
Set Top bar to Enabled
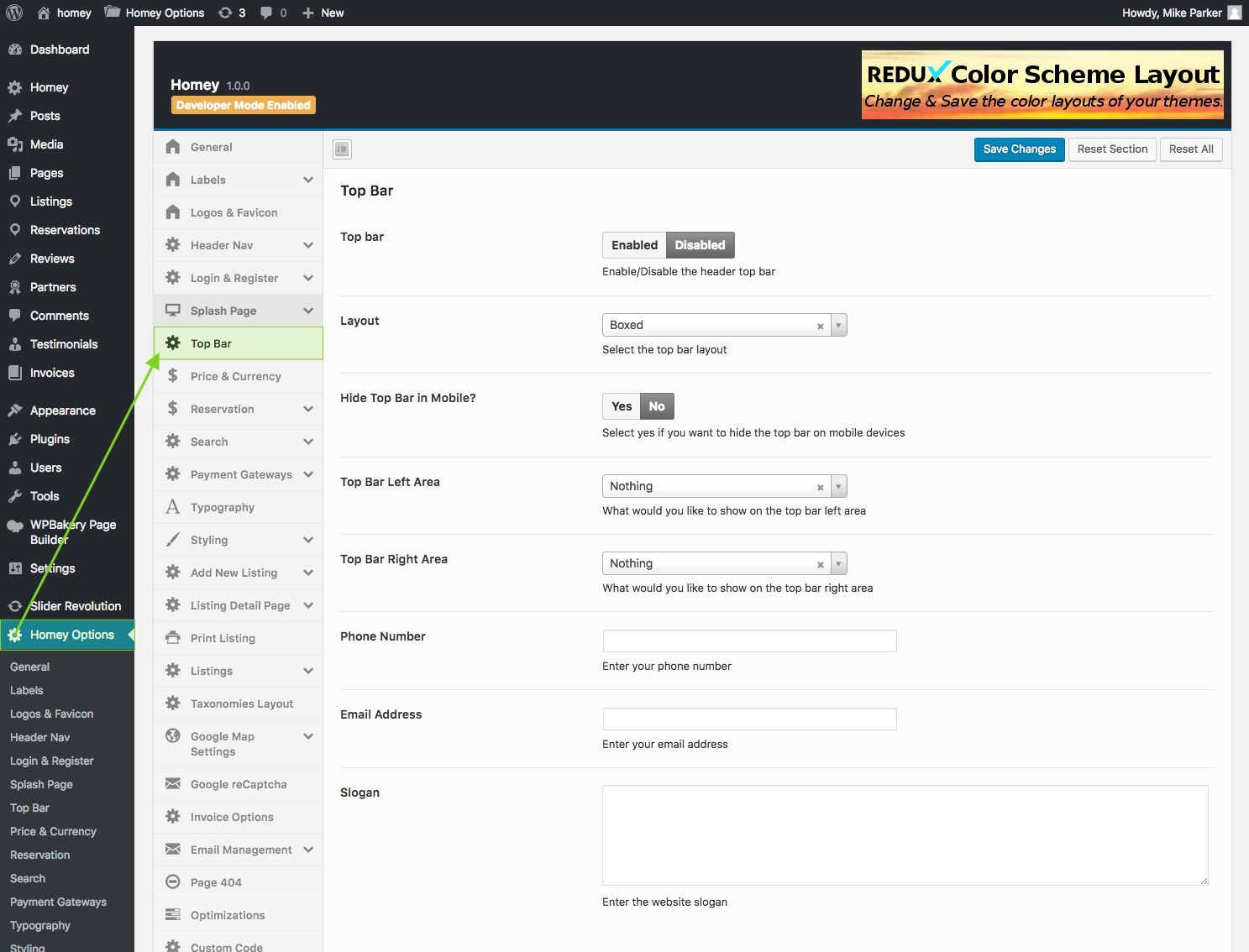tap(634, 245)
